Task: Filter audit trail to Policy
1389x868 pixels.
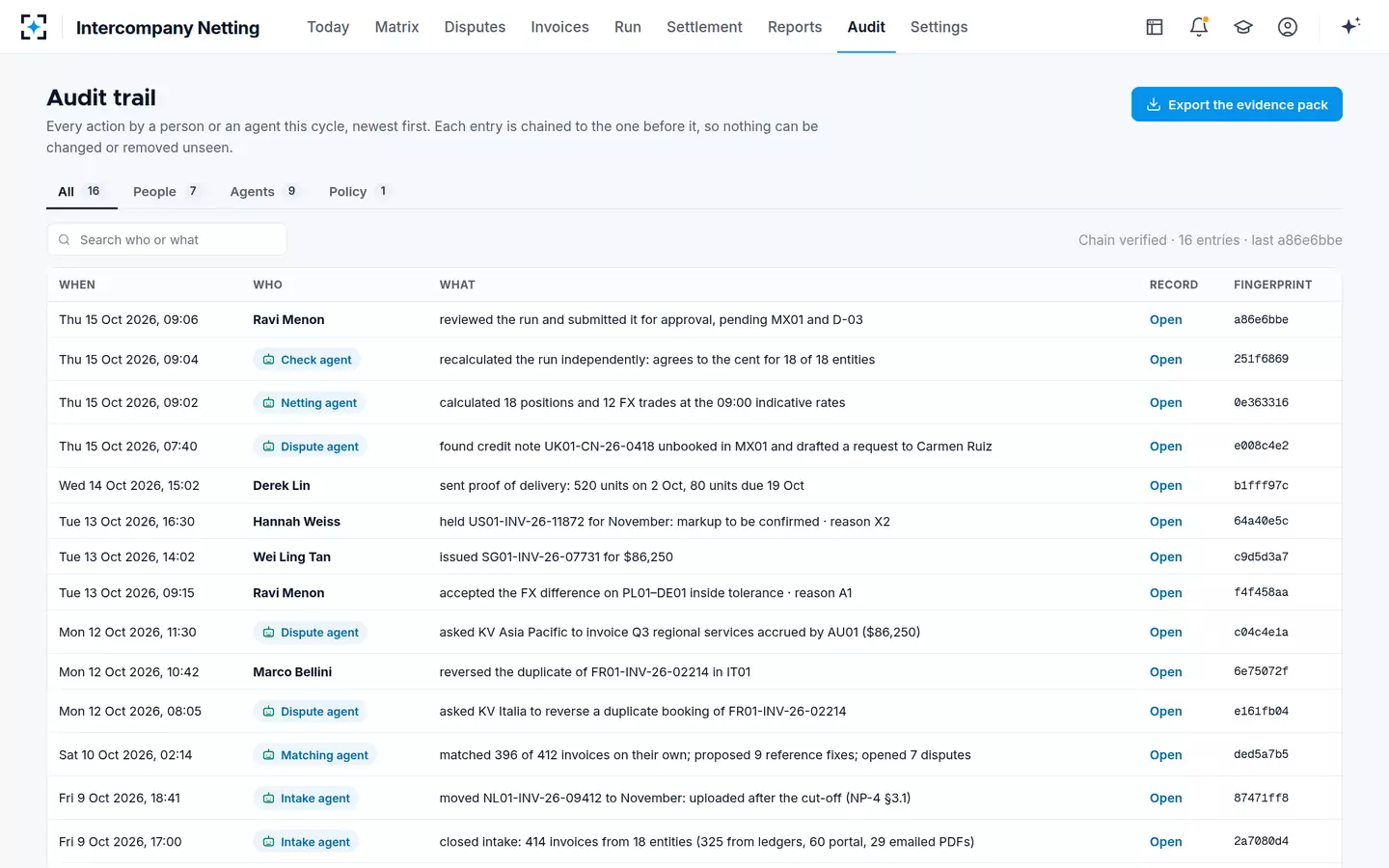Action: [359, 192]
